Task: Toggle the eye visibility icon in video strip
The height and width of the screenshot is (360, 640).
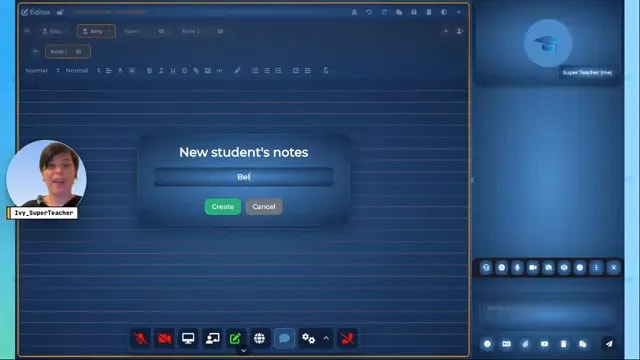Action: click(x=564, y=268)
